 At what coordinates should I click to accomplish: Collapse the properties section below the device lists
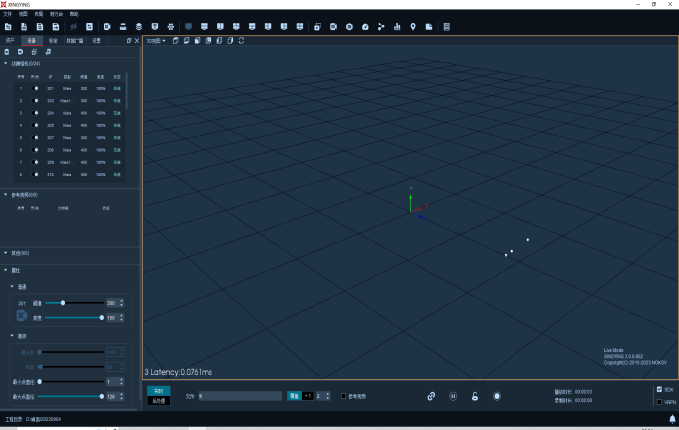[x=6, y=270]
